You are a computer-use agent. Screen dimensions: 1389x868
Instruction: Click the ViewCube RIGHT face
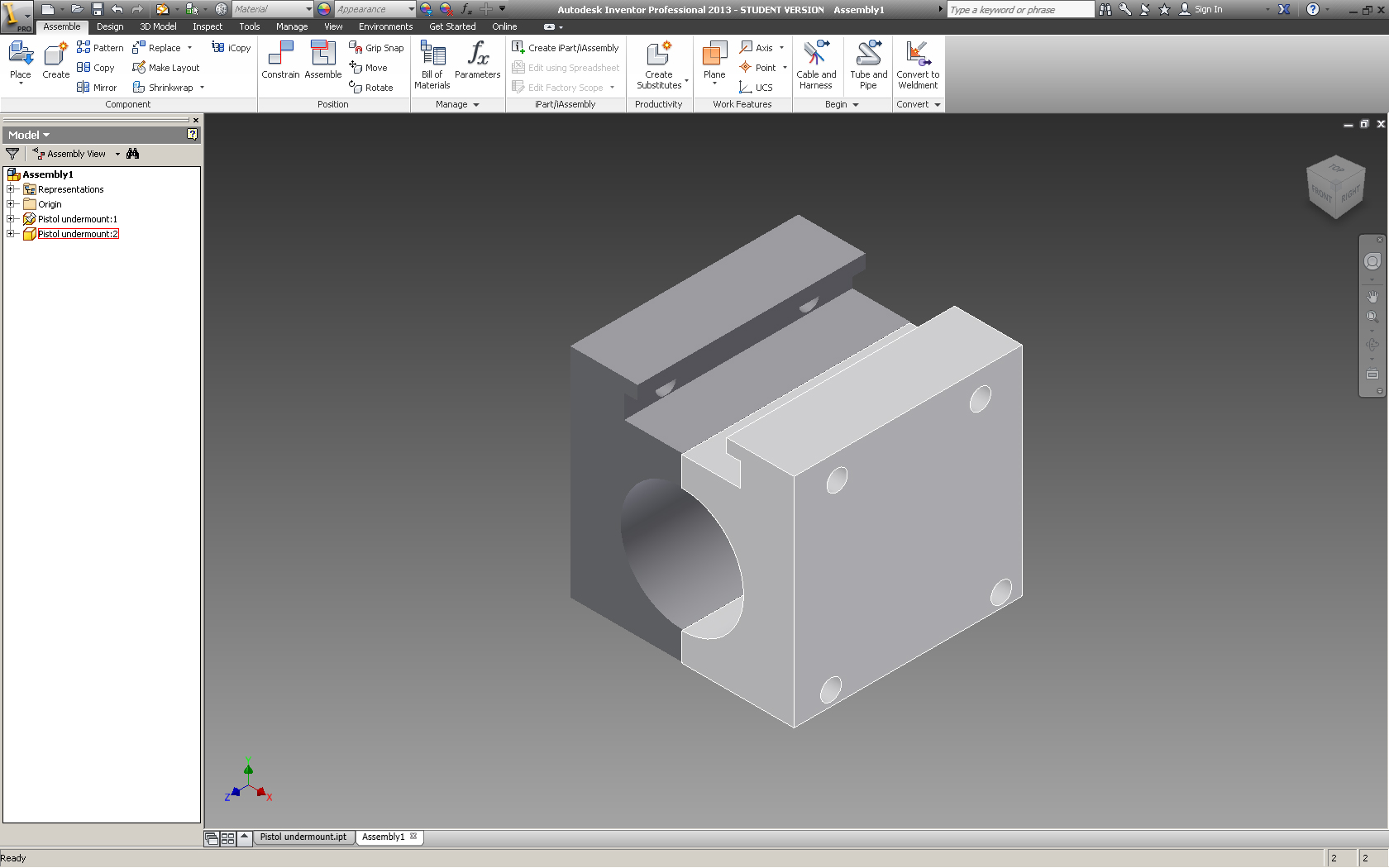1350,194
